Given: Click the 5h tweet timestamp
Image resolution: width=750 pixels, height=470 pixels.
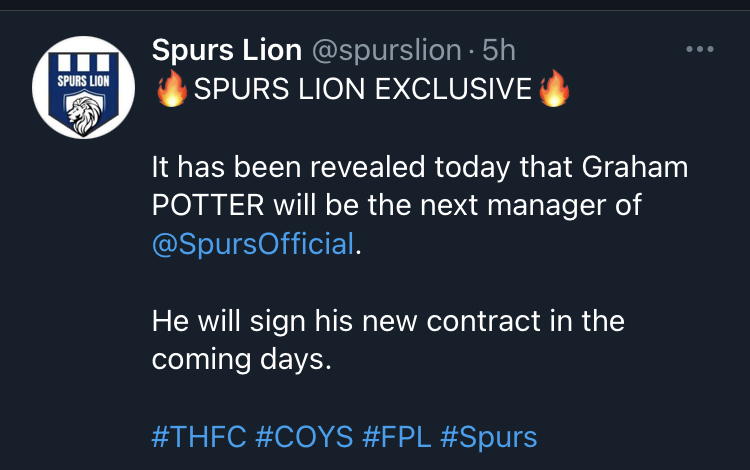Looking at the screenshot, I should pos(498,50).
